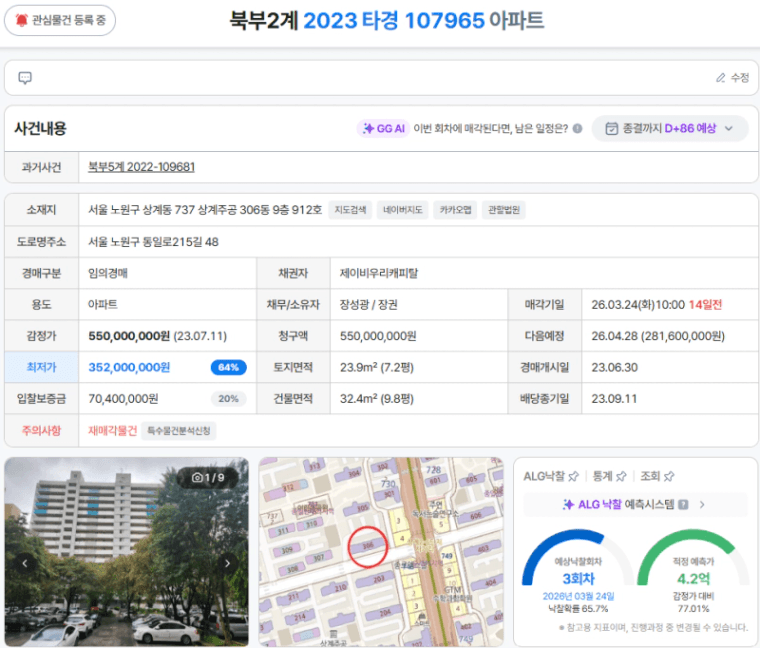Expand ALG 낙찰 예측시스템 chevron arrow
760x648 pixels.
pyautogui.click(x=702, y=505)
